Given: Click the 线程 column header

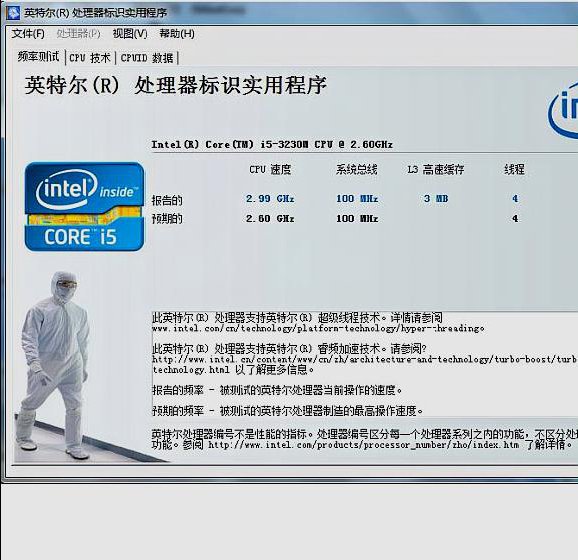Looking at the screenshot, I should tap(515, 170).
